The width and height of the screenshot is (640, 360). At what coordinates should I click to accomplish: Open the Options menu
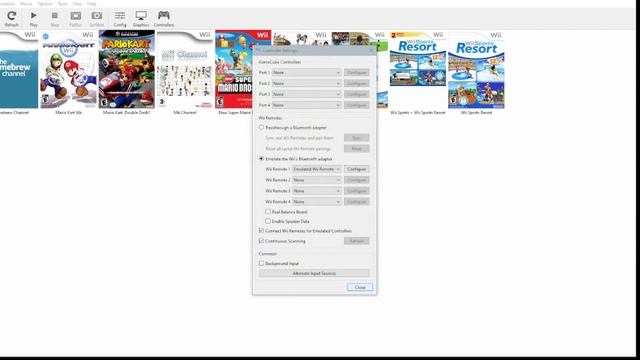pyautogui.click(x=45, y=4)
